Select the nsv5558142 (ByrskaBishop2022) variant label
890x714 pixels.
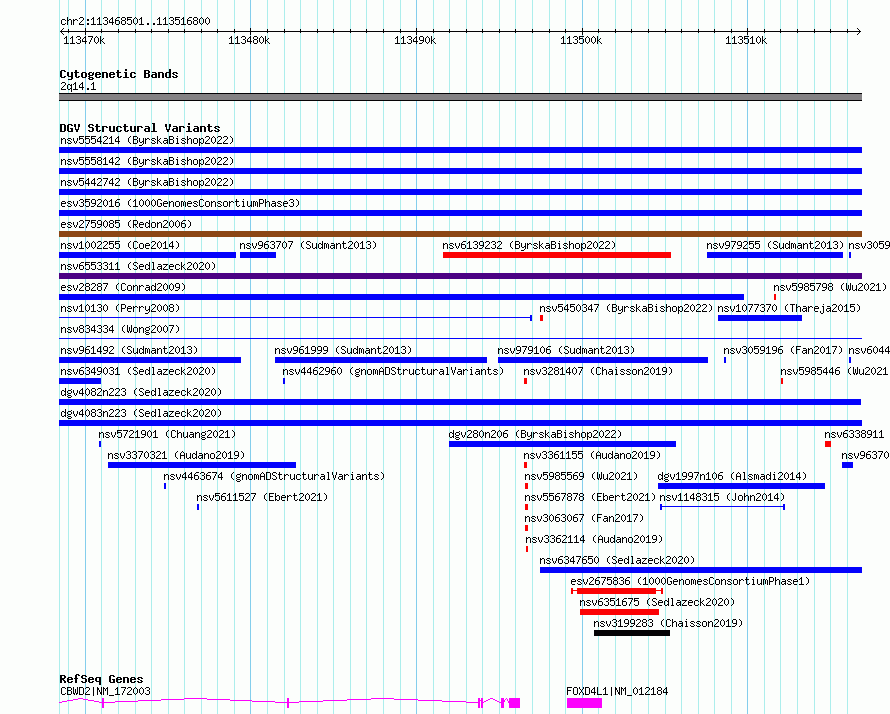coord(147,161)
